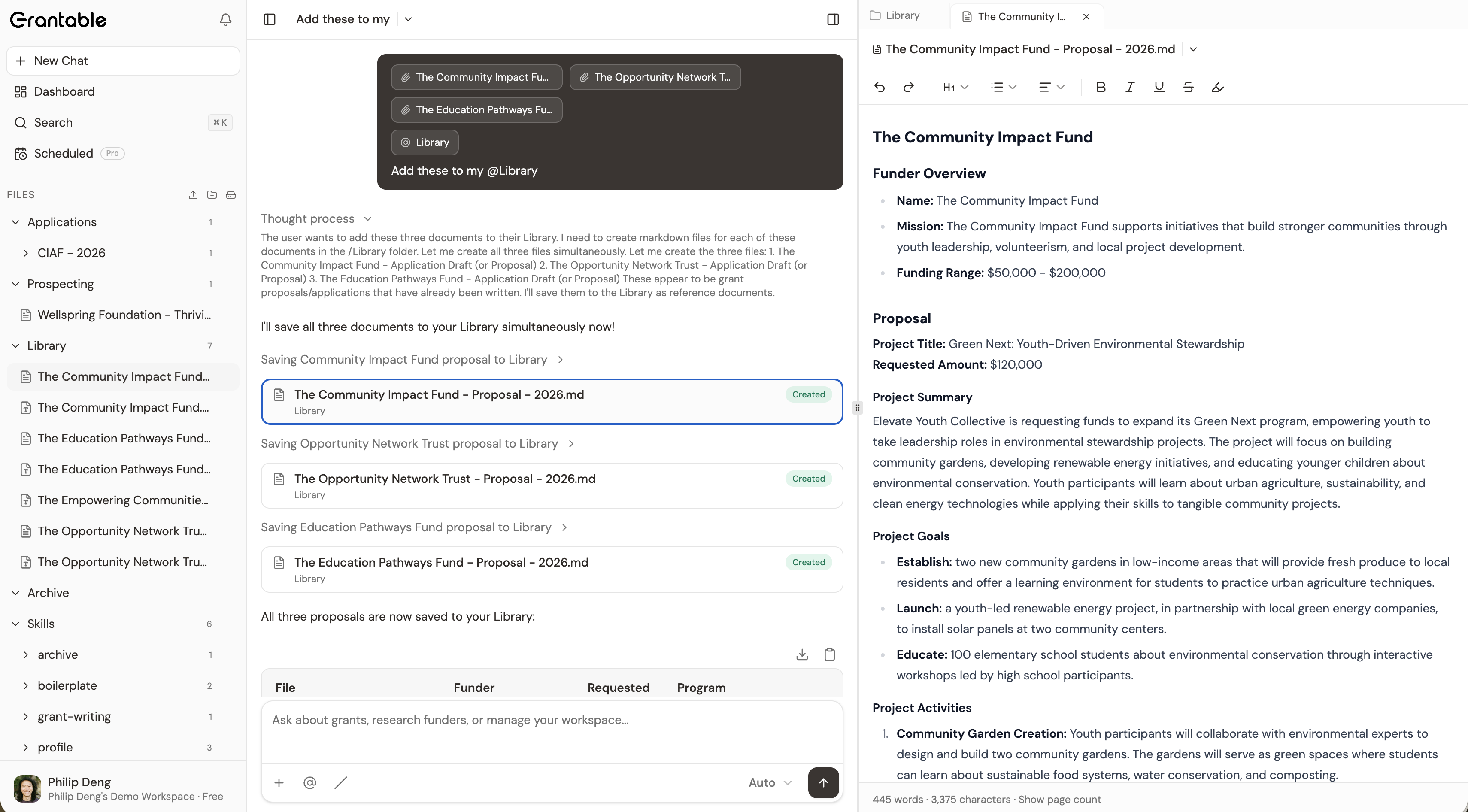1468x812 pixels.
Task: Switch to the Library tab
Action: coord(901,16)
